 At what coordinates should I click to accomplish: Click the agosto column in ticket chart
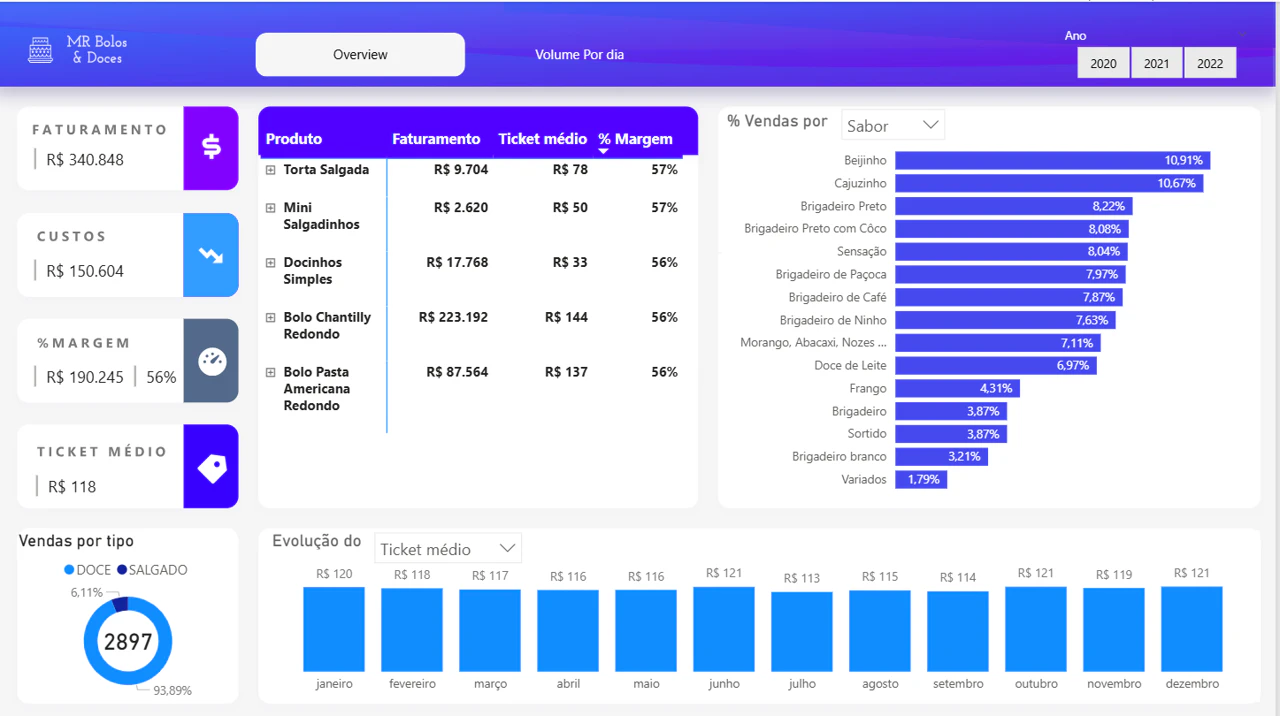880,631
